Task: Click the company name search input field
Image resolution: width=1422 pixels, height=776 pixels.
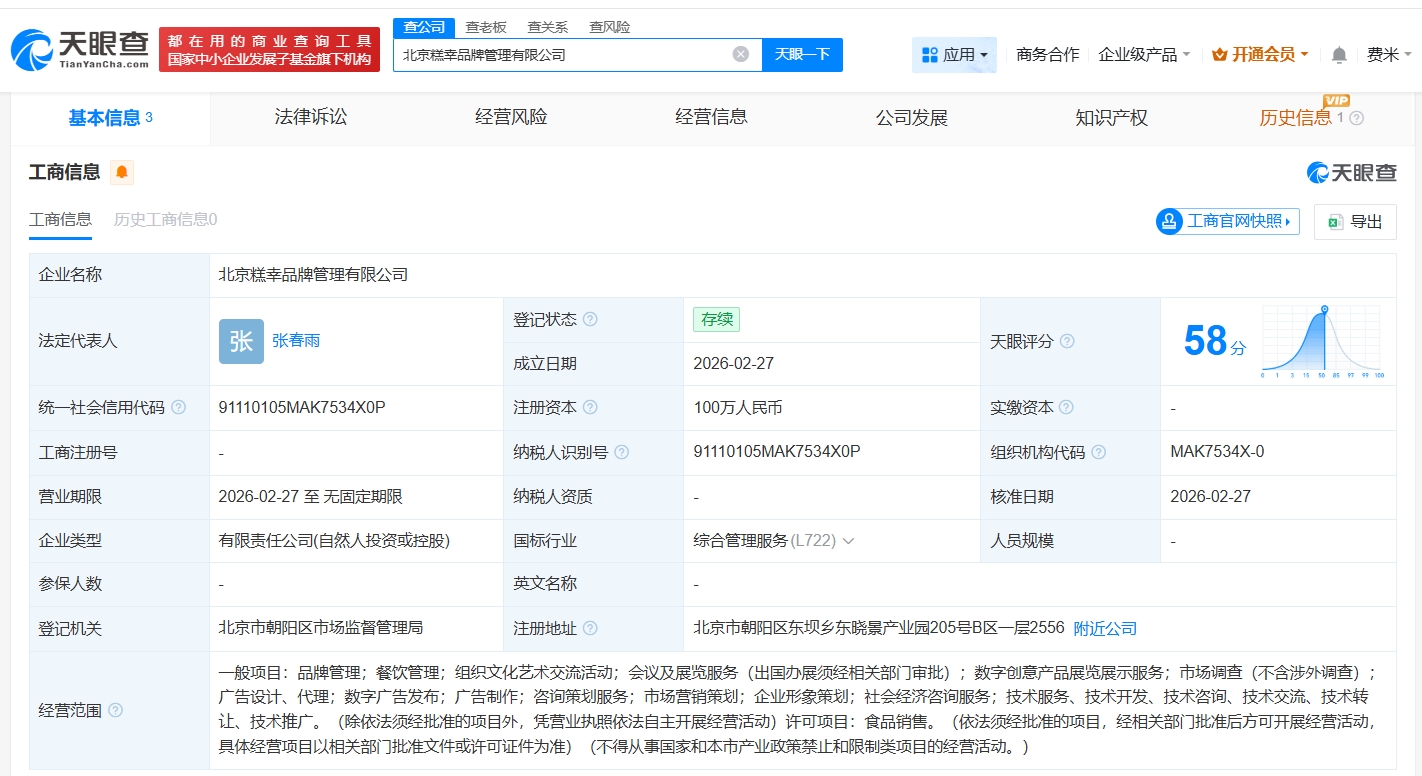Action: [x=560, y=55]
